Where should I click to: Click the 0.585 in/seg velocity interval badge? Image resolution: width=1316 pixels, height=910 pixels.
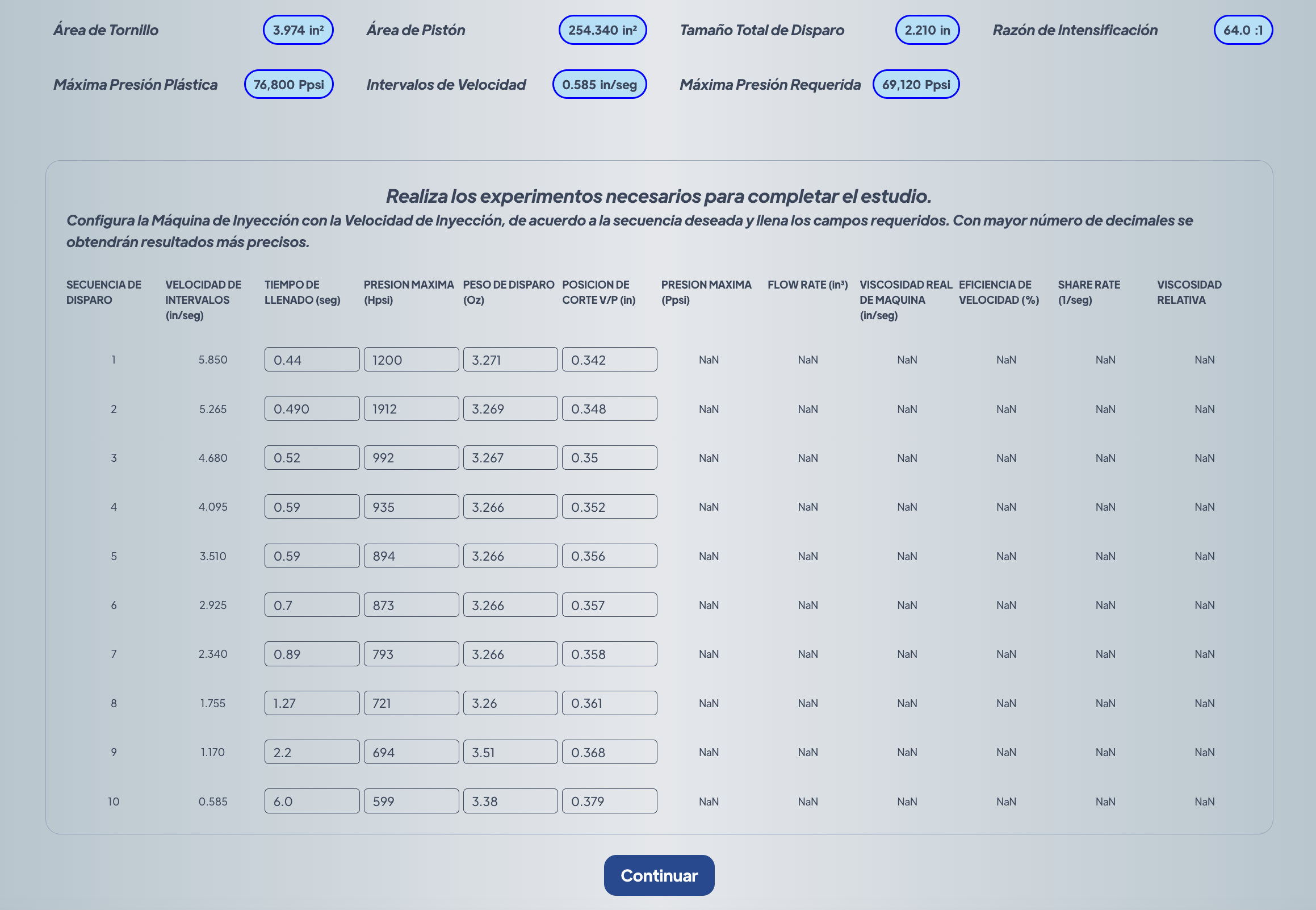pyautogui.click(x=600, y=85)
